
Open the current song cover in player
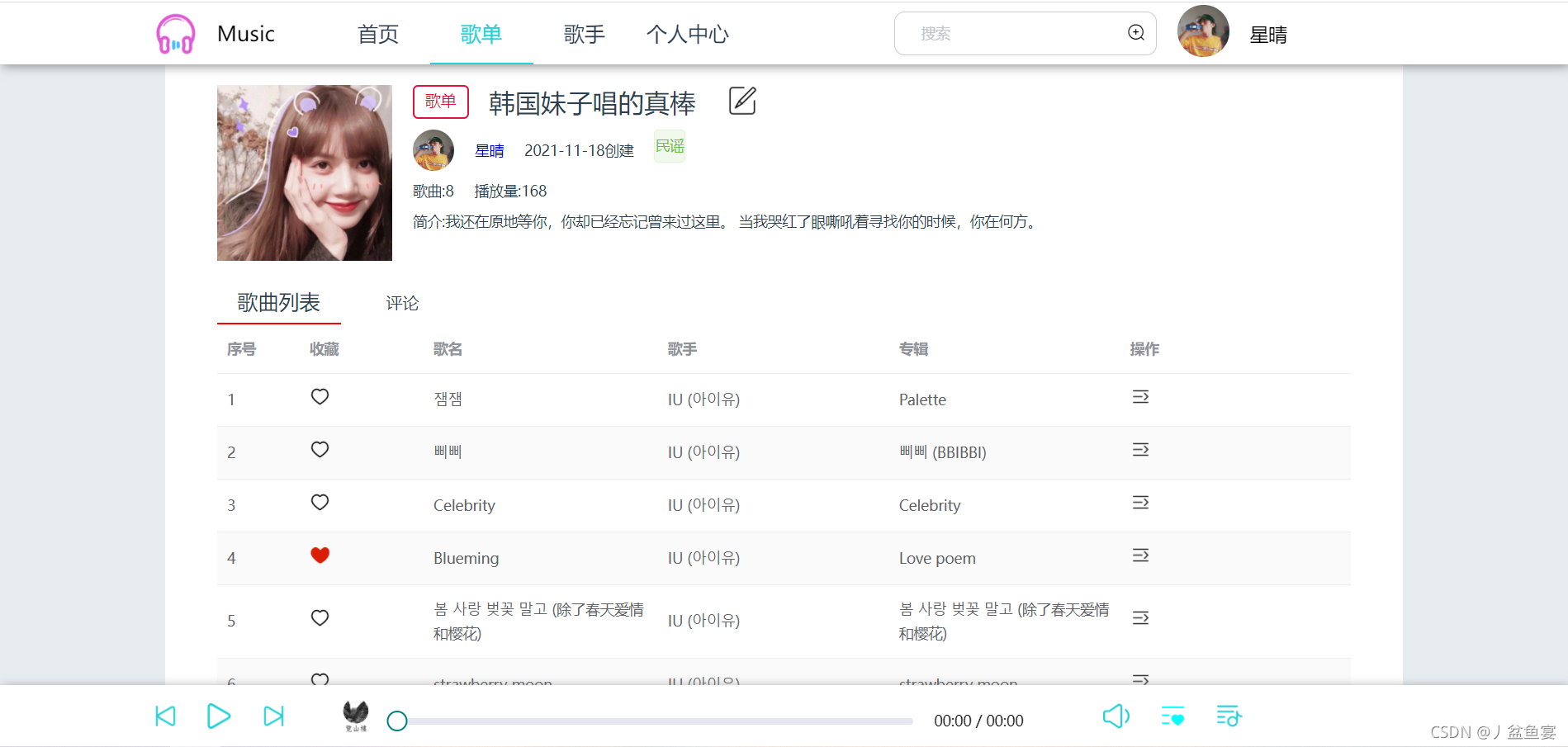tap(356, 716)
